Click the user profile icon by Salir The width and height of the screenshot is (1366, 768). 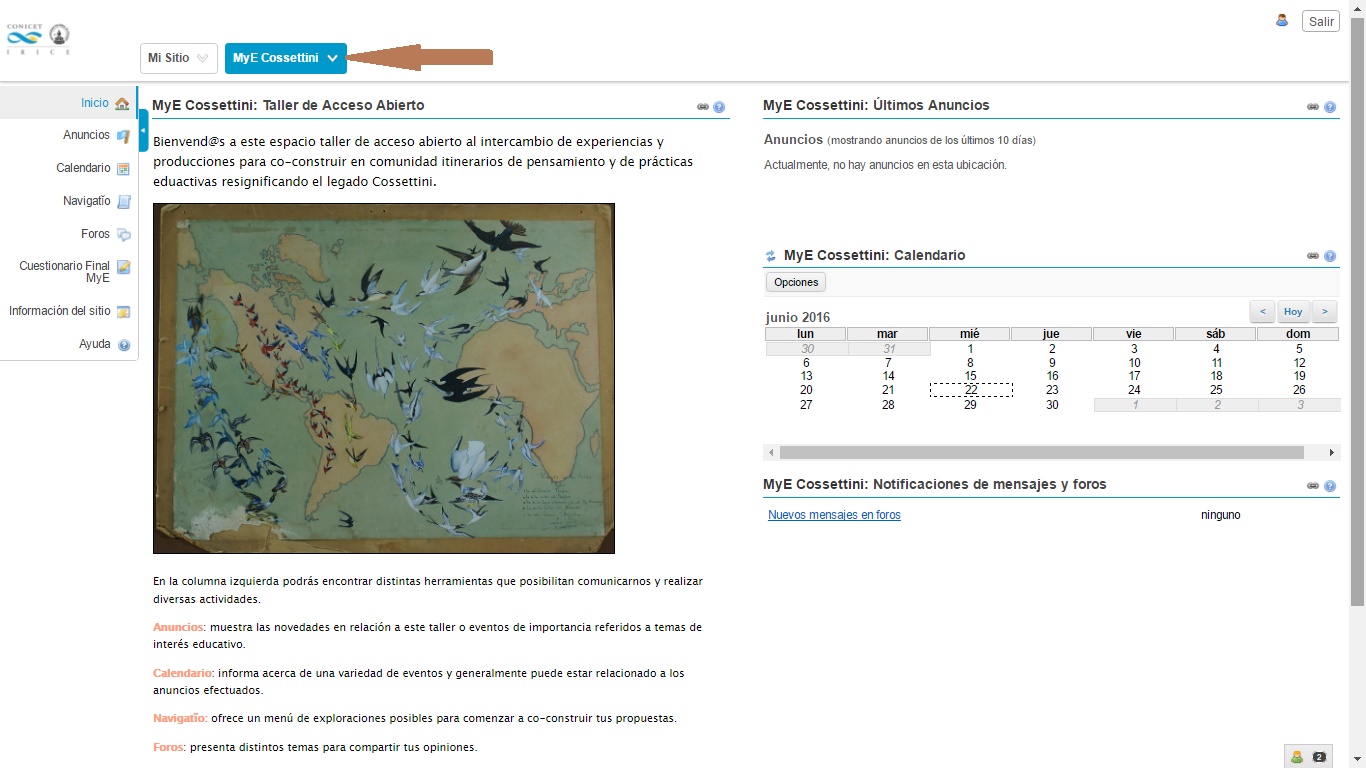pyautogui.click(x=1282, y=20)
